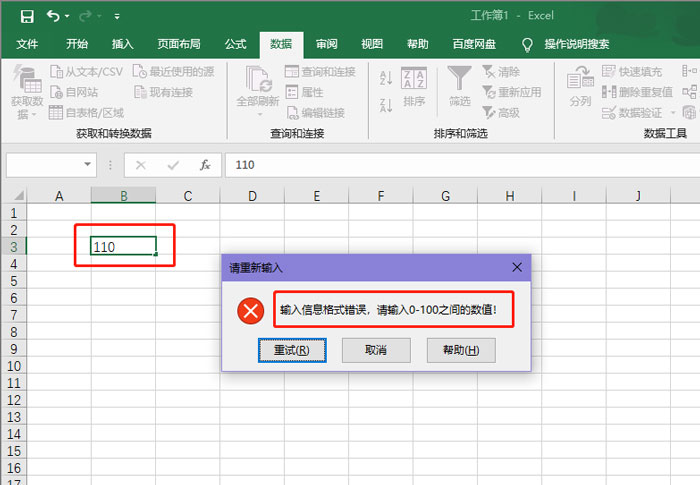Open the 公式 (Formulas) ribbon tab

coord(235,44)
